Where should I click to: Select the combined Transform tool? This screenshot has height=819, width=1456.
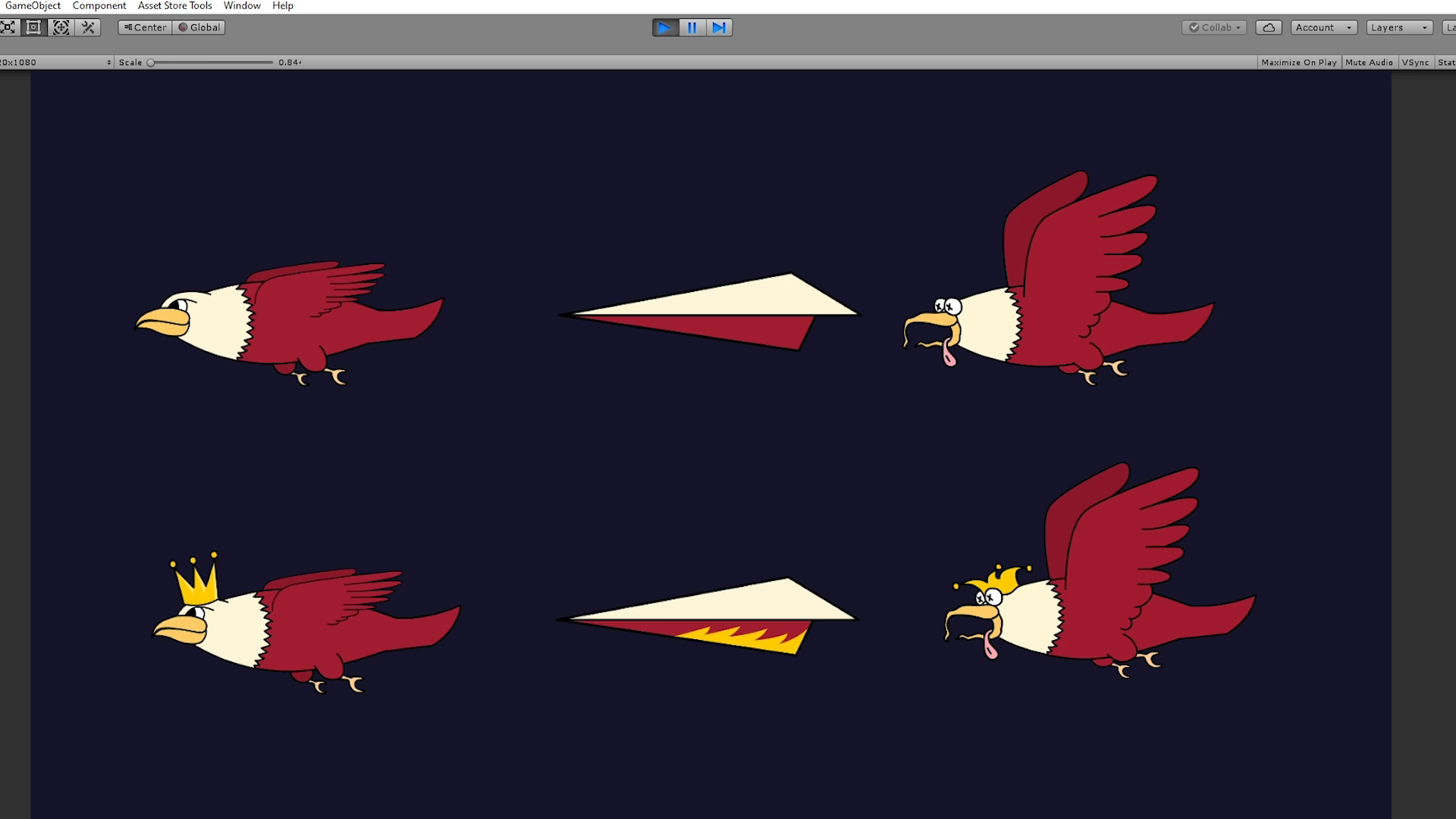(x=61, y=27)
